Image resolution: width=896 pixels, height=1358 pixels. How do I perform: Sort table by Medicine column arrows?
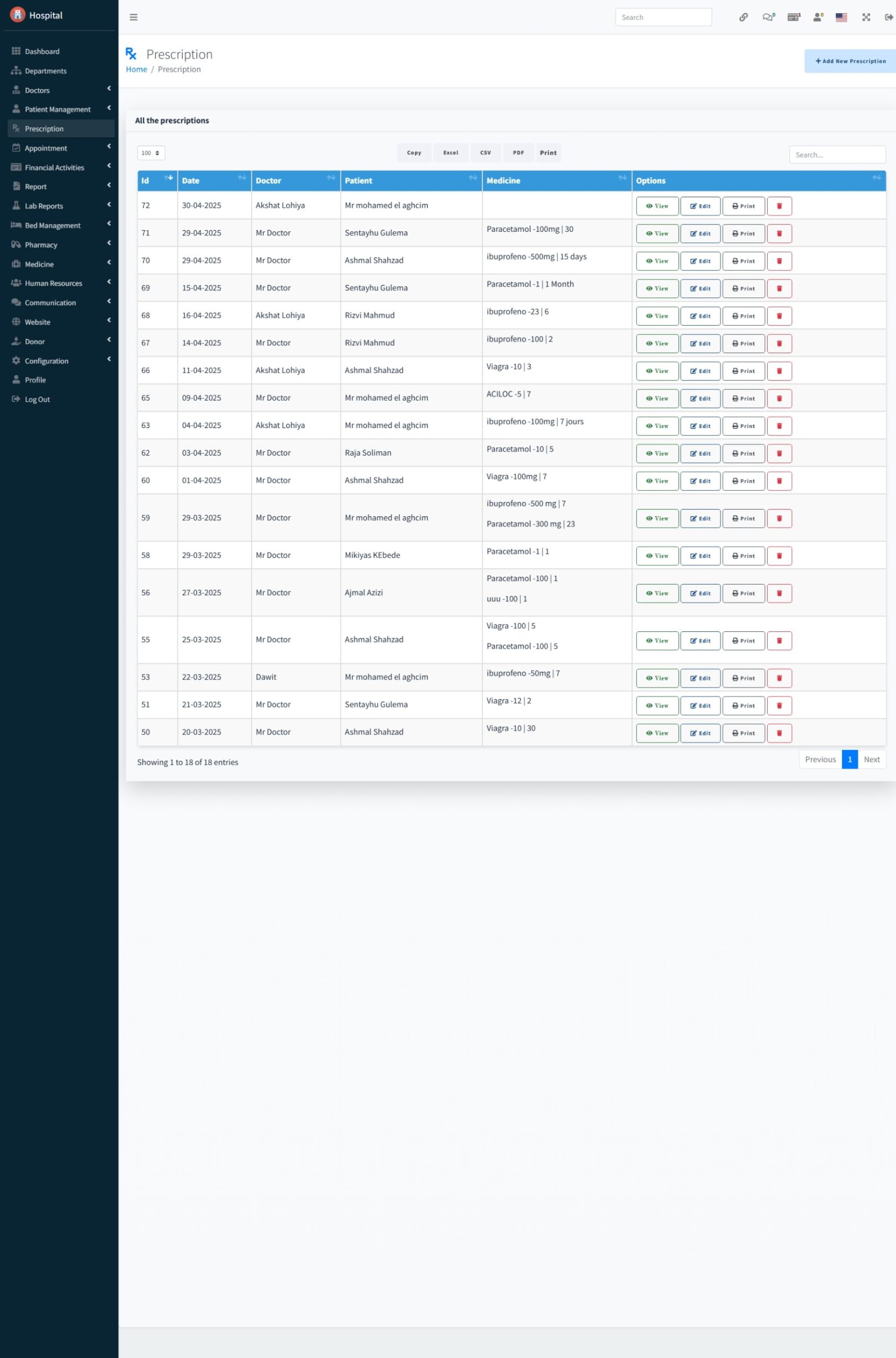[x=623, y=178]
